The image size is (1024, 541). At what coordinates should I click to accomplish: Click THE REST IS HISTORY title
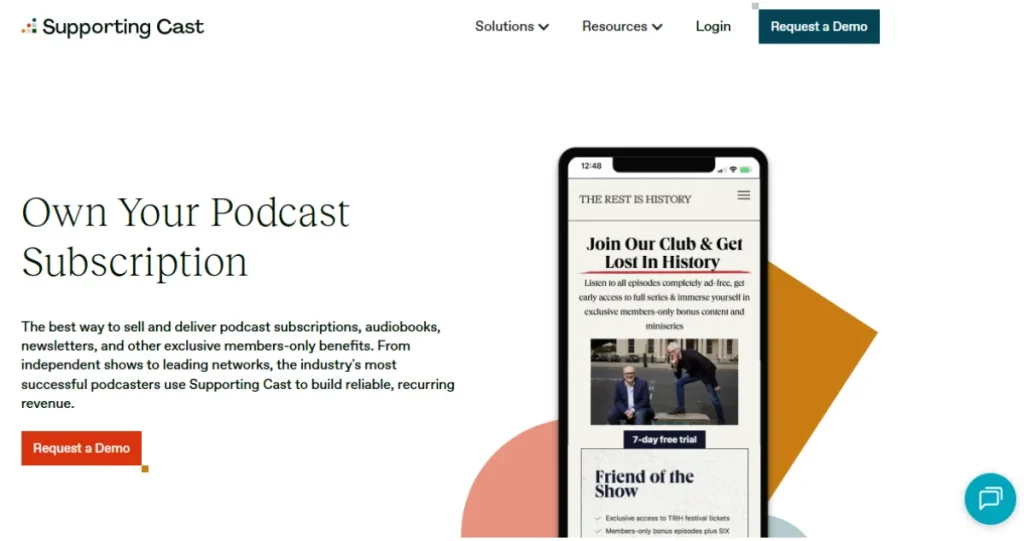pos(635,199)
